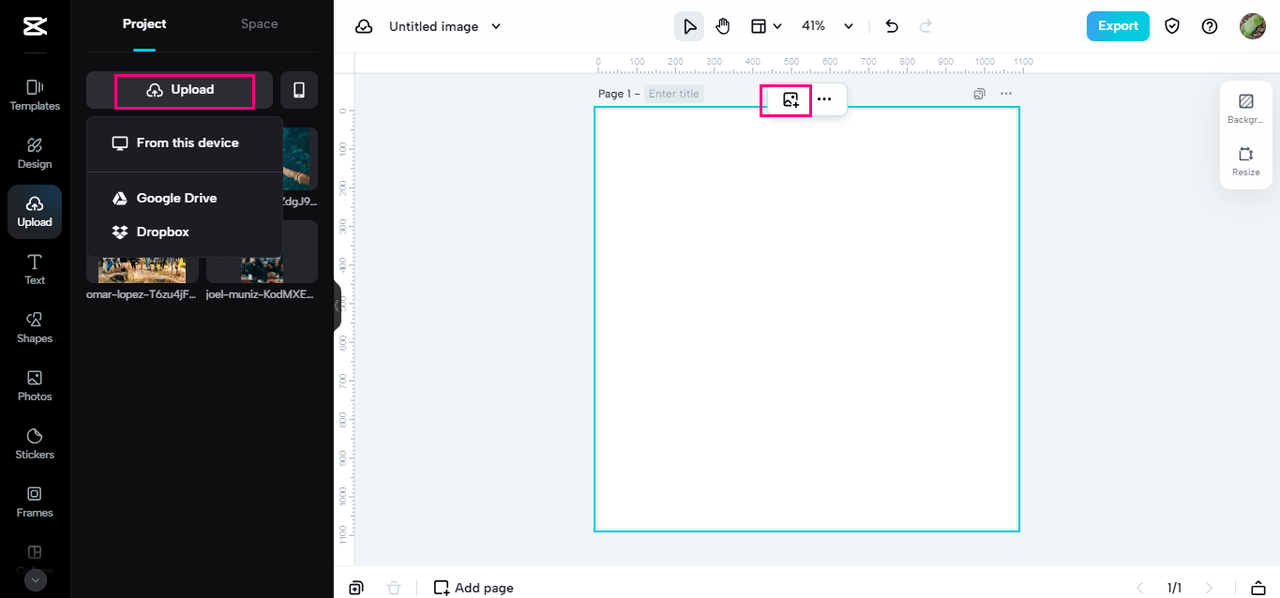Open the page more options ellipsis

click(824, 99)
